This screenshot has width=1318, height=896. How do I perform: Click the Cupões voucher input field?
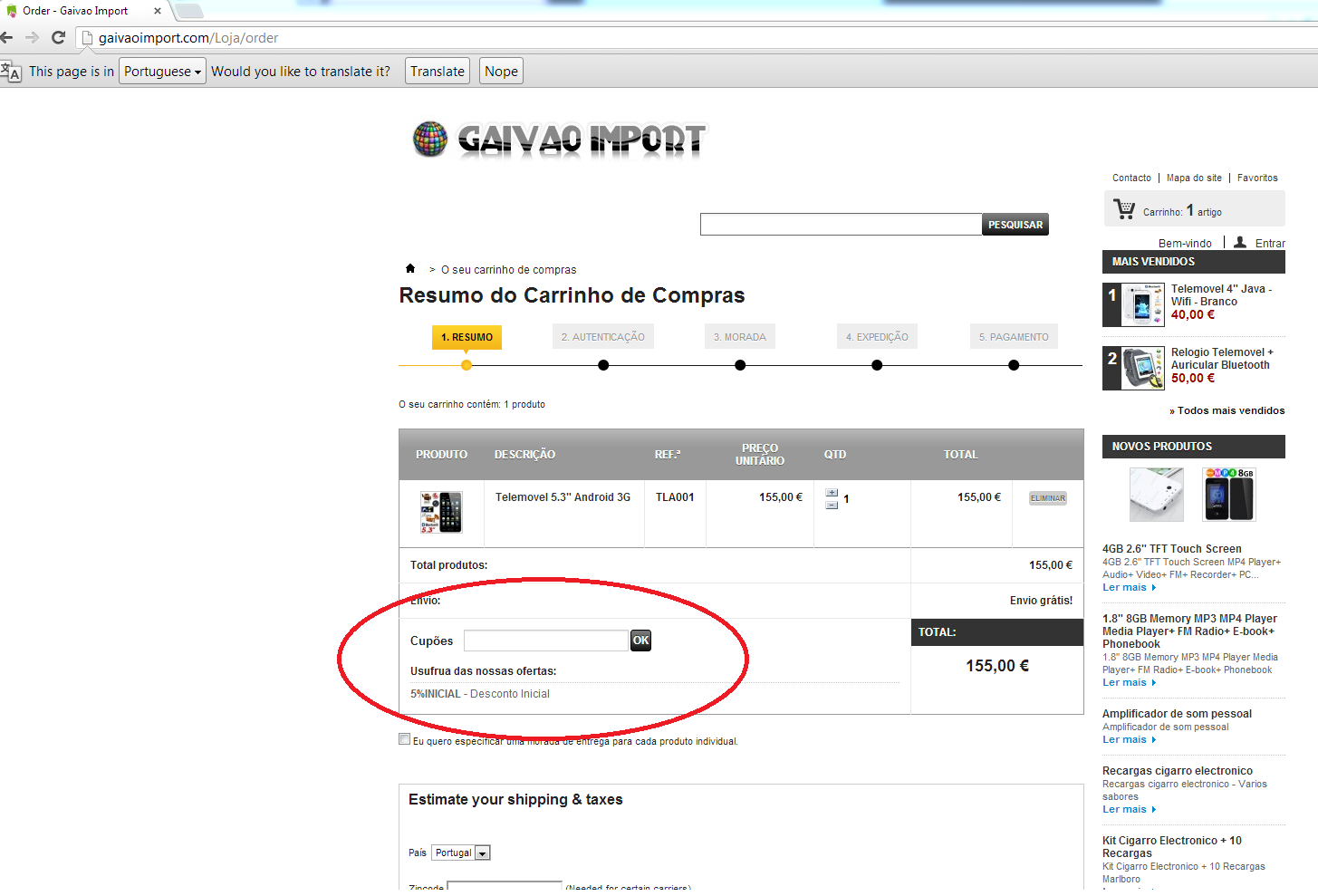click(x=546, y=641)
